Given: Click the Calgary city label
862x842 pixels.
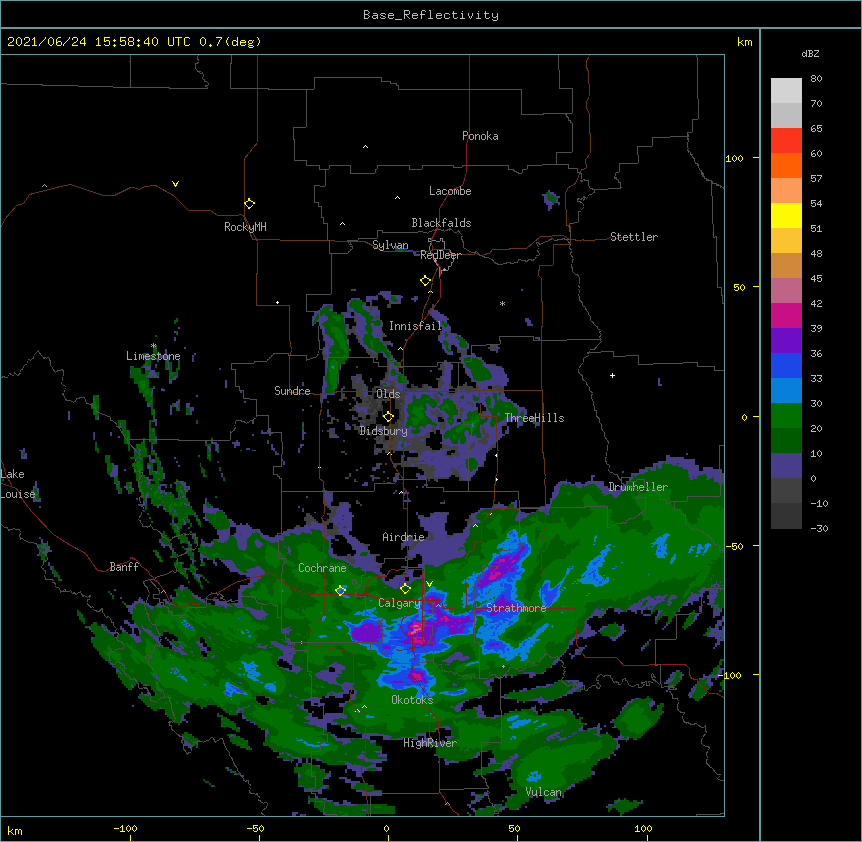Looking at the screenshot, I should tap(399, 603).
